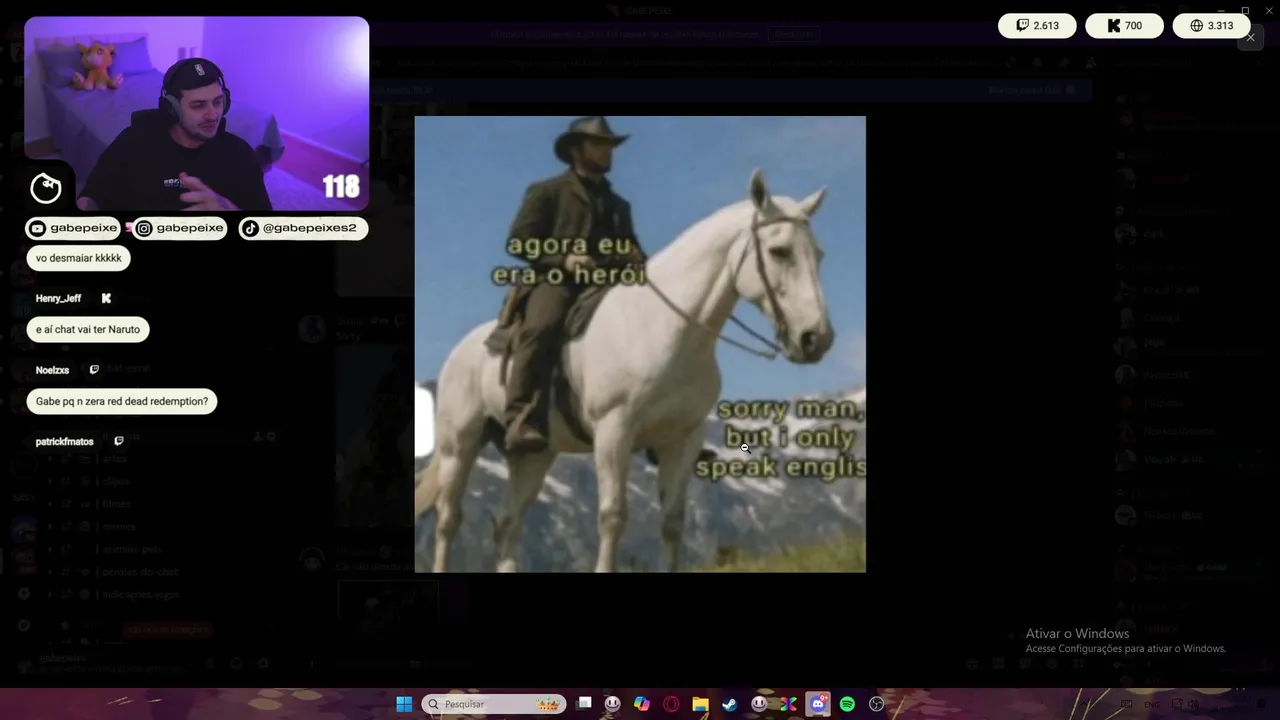The width and height of the screenshot is (1280, 720).
Task: Click the chat message 'e aí chat vai ter Naruto'
Action: click(x=88, y=329)
